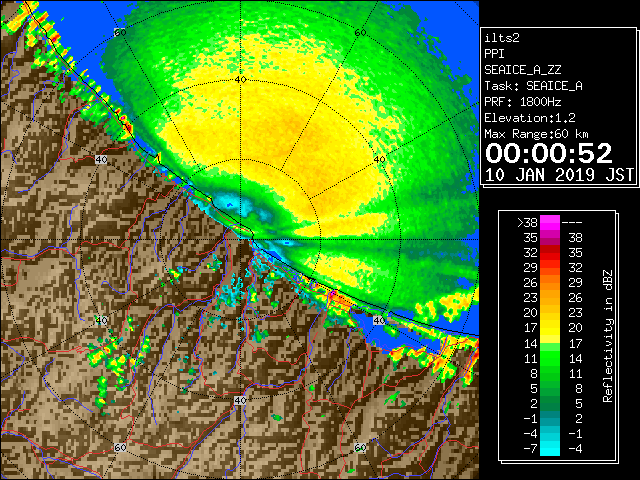Click the 40 km label on south axis

[240, 400]
